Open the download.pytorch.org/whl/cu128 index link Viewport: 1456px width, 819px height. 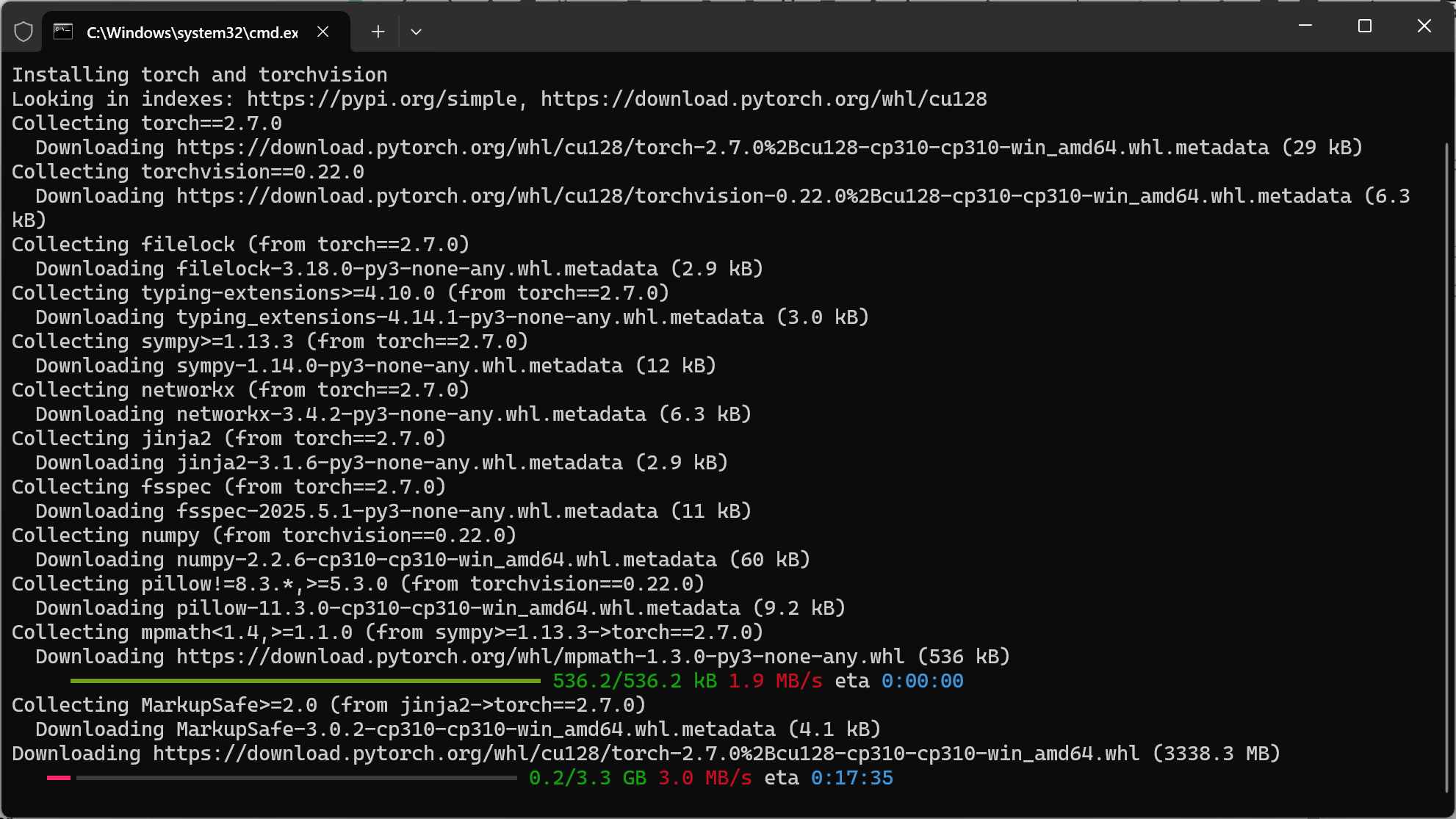(x=764, y=99)
